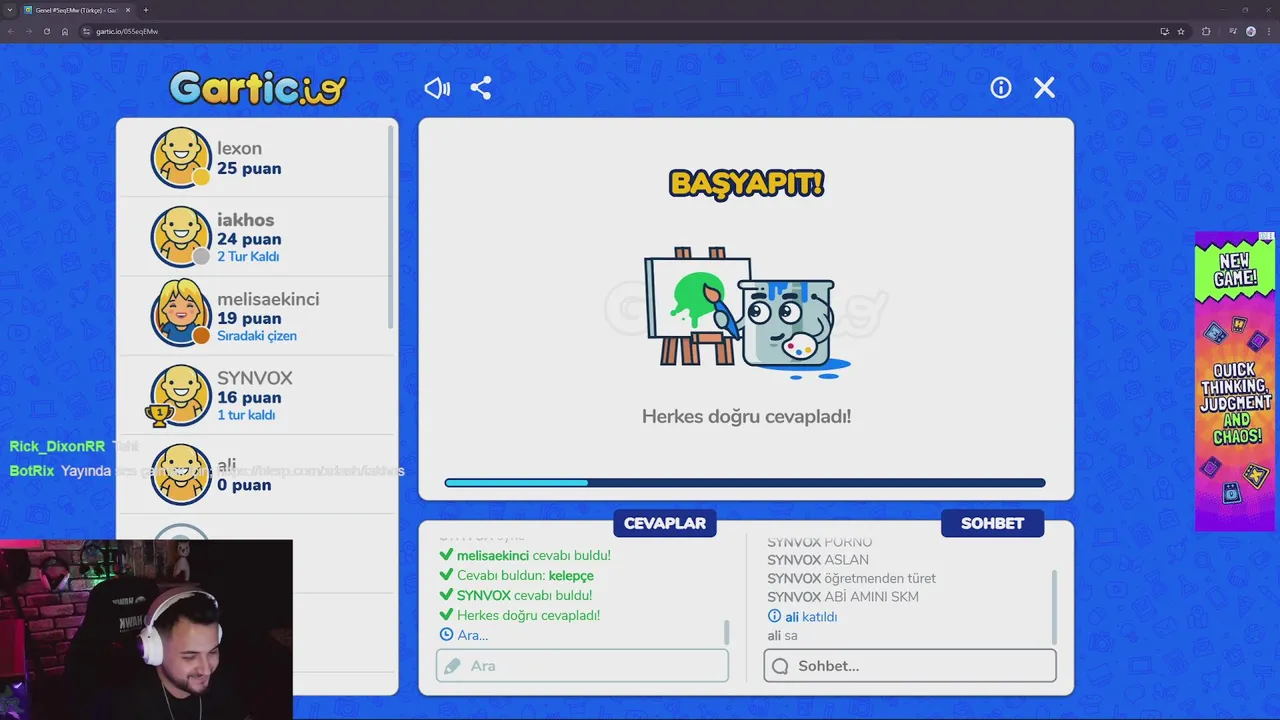1280x720 pixels.
Task: Click the answers panel scrollbar
Action: pyautogui.click(x=727, y=632)
